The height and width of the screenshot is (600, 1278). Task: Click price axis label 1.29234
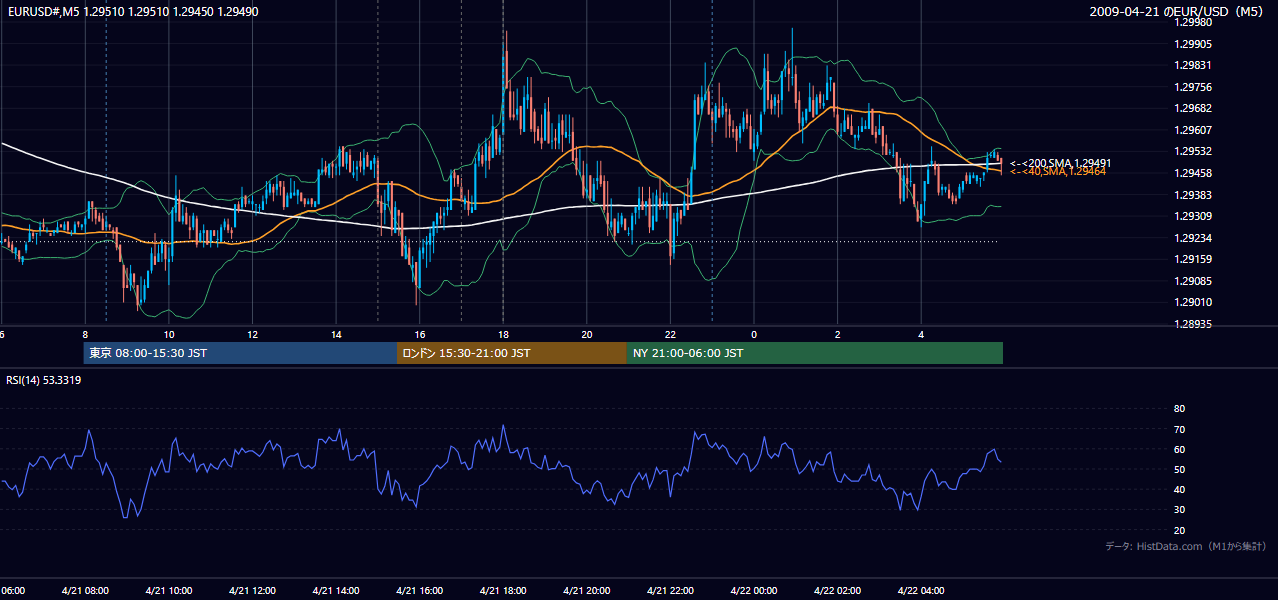pyautogui.click(x=1193, y=238)
